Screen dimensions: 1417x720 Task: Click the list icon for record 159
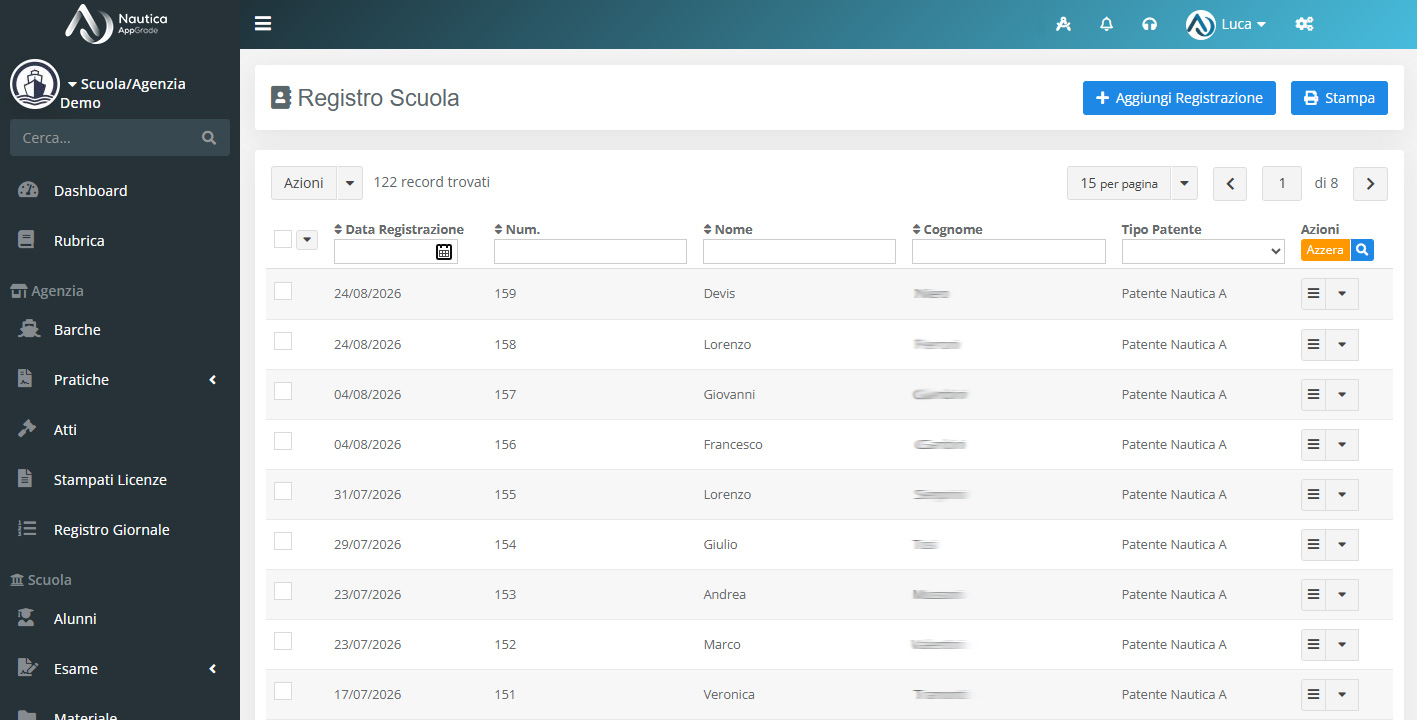tap(1314, 294)
